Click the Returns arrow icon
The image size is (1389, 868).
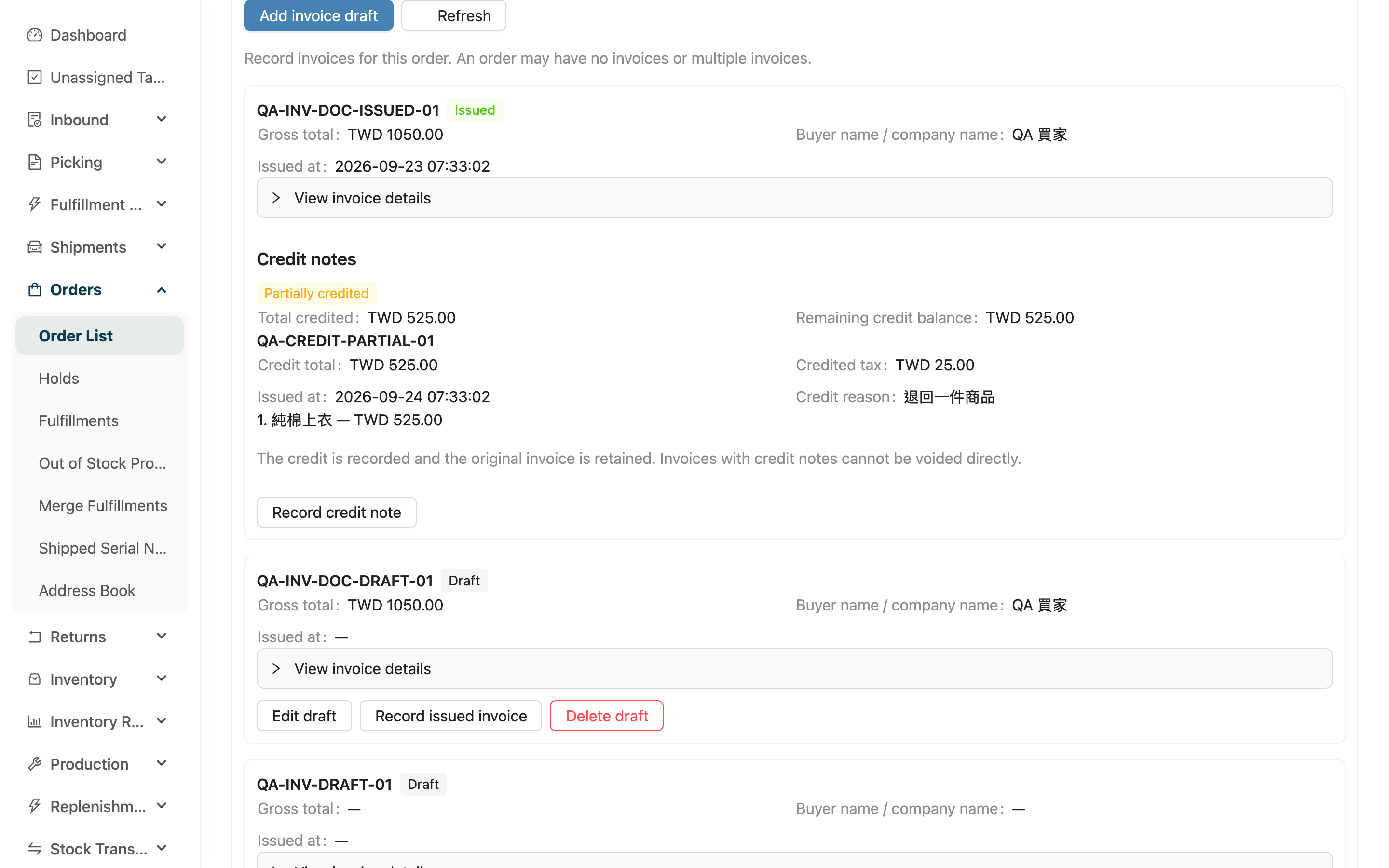[x=34, y=637]
